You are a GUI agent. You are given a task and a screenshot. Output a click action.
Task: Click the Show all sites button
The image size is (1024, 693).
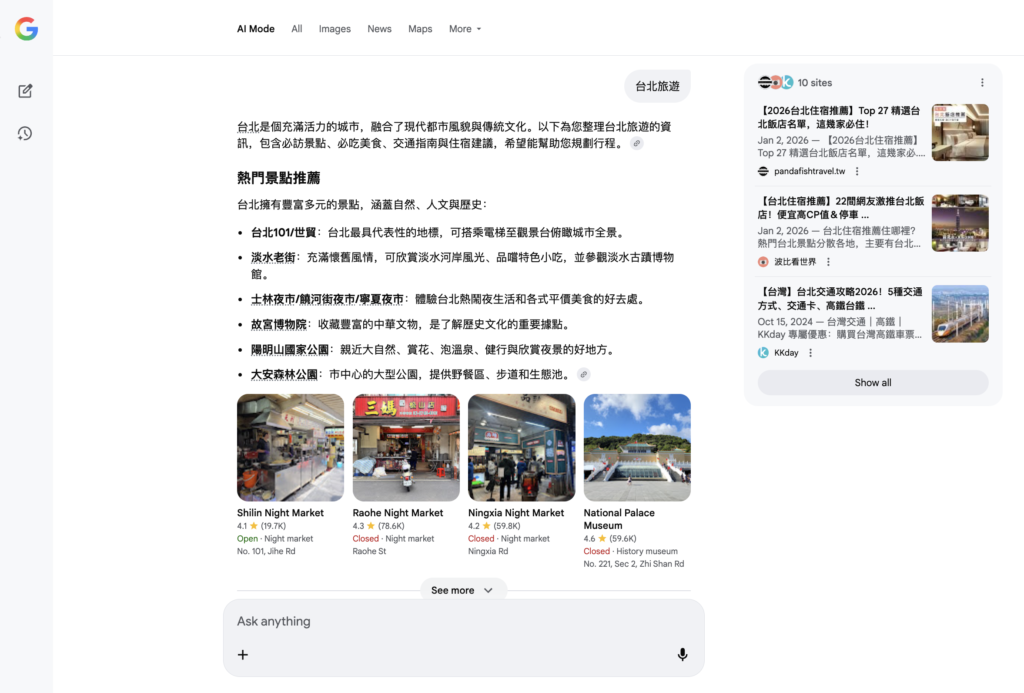point(872,383)
